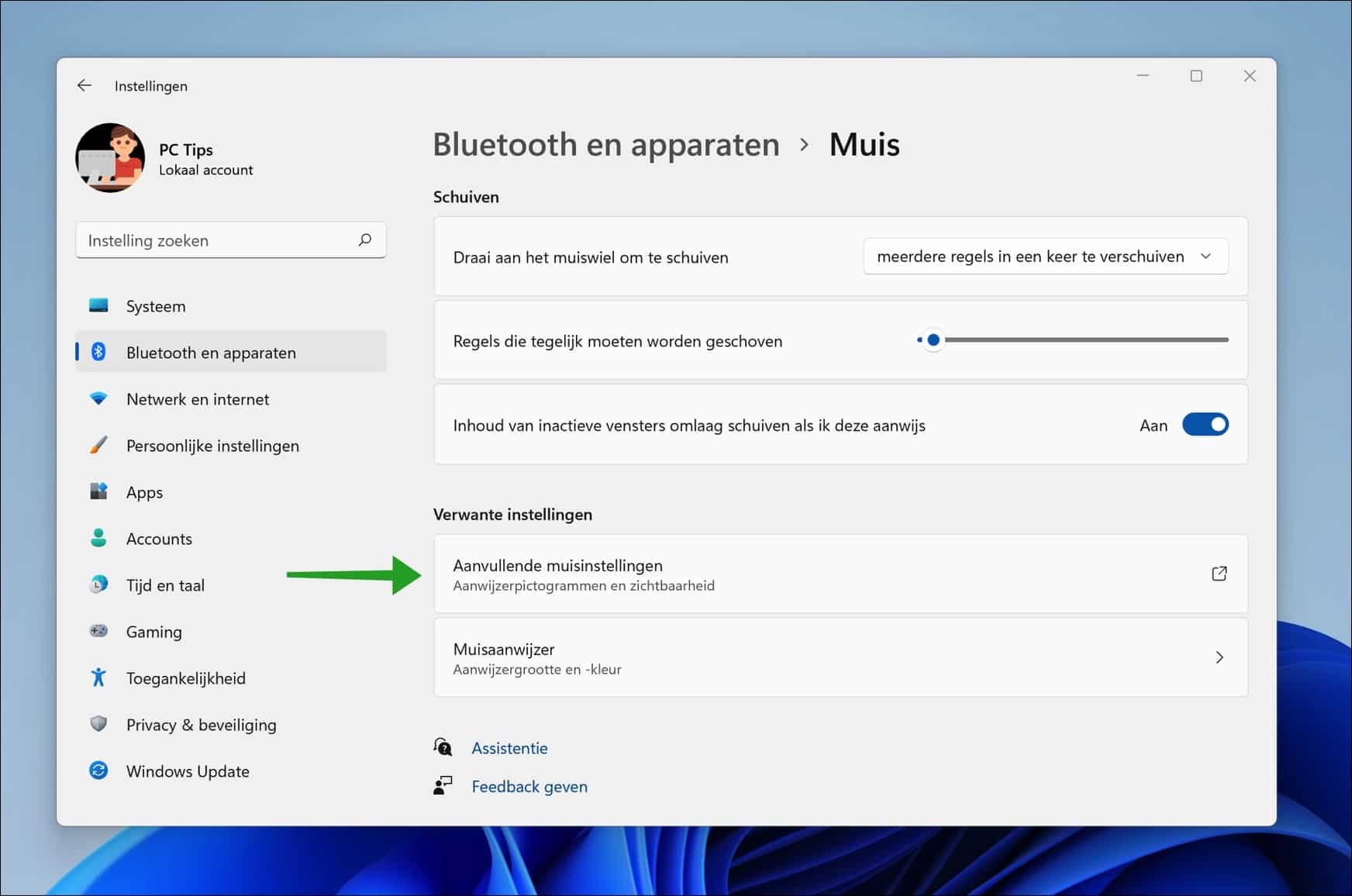The height and width of the screenshot is (896, 1352).
Task: Click the Bluetooth en apparaten sidebar icon
Action: point(99,352)
